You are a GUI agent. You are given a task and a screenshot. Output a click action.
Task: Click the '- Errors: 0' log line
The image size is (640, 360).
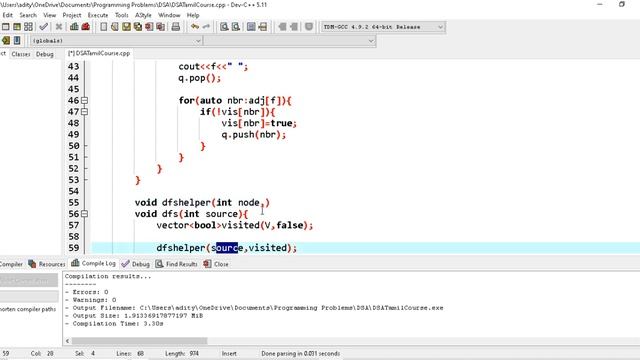(x=87, y=292)
